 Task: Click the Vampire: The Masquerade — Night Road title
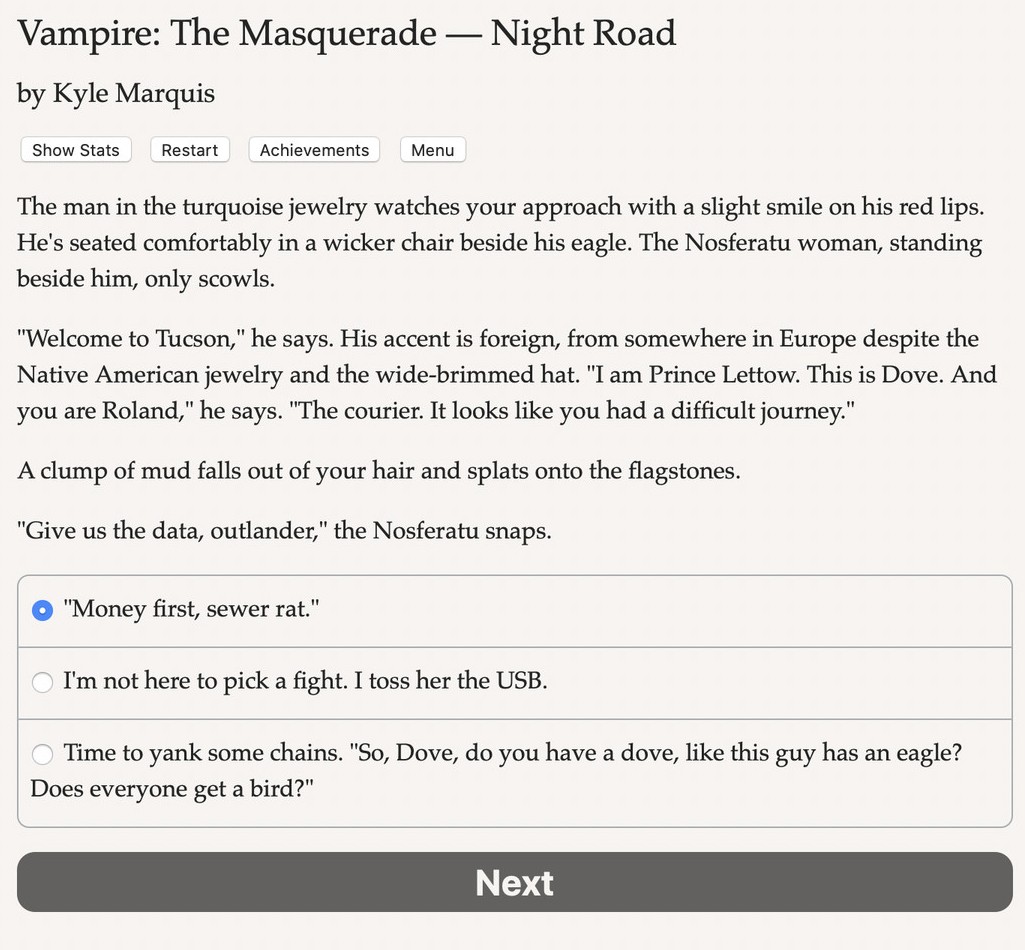[346, 33]
